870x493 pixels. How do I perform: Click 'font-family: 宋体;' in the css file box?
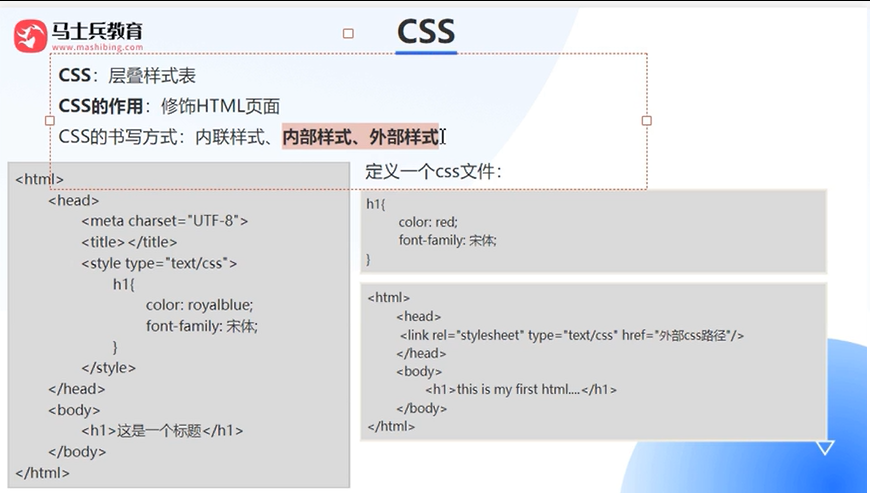click(x=447, y=241)
